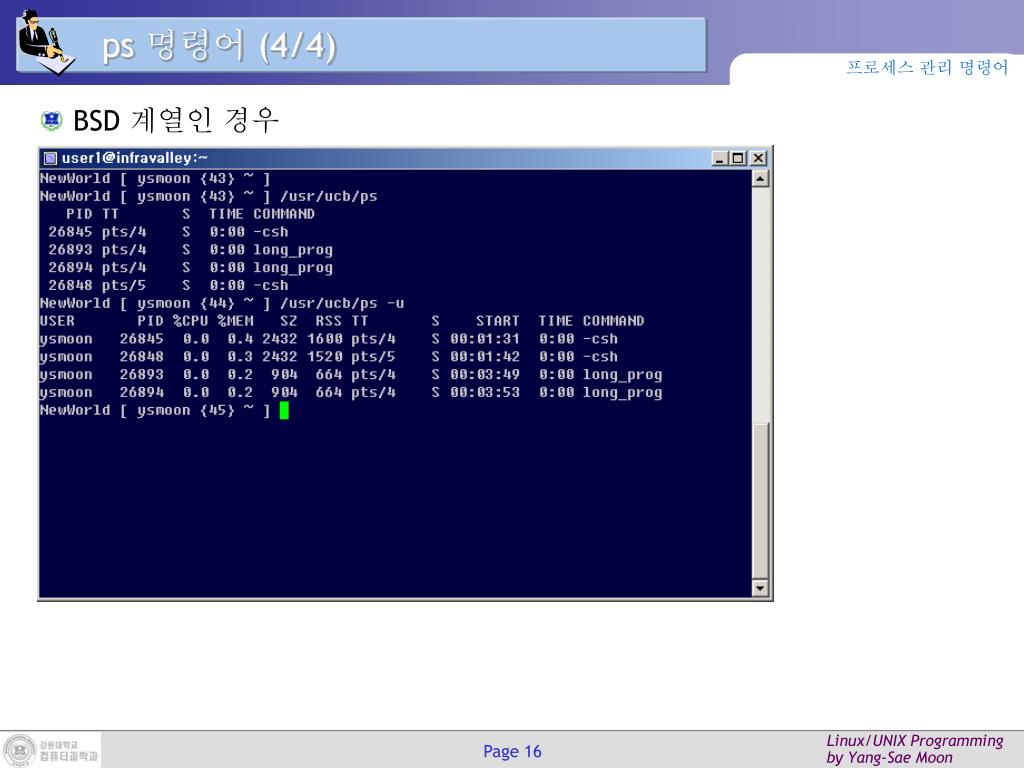Click 'pts/5' in the first ps listing
1024x768 pixels.
[x=123, y=285]
